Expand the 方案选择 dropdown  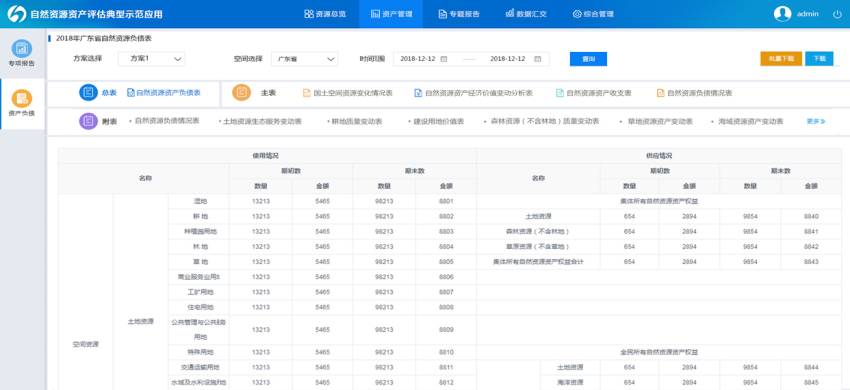pyautogui.click(x=152, y=59)
